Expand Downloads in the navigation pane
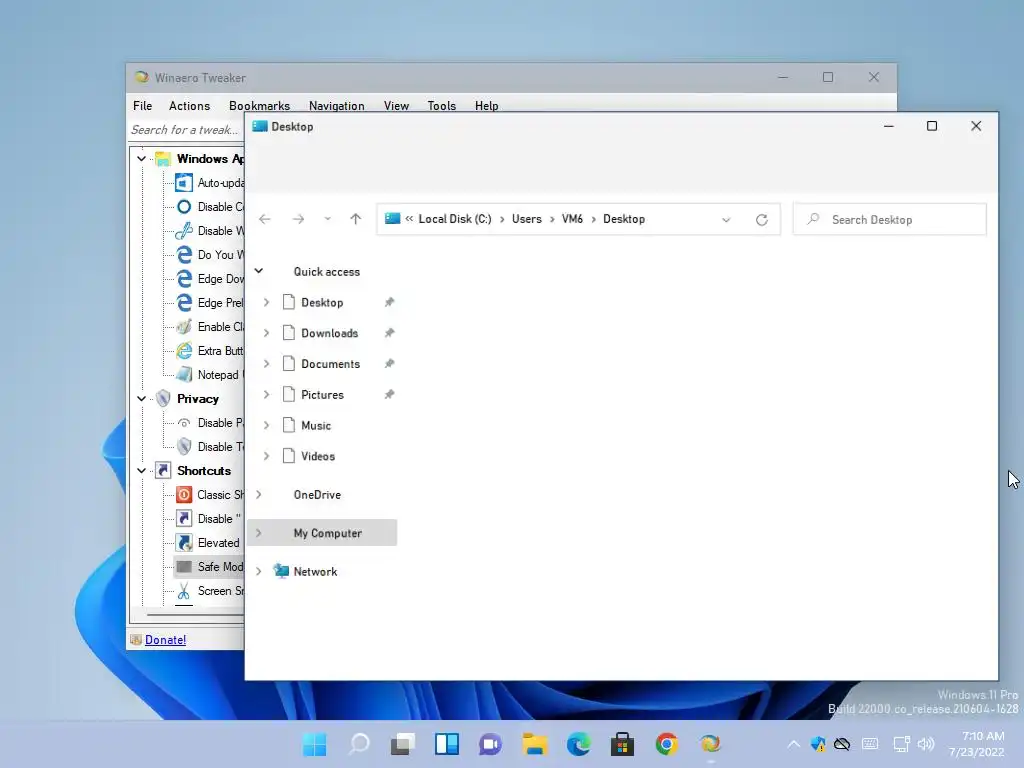This screenshot has height=768, width=1024. click(x=266, y=333)
